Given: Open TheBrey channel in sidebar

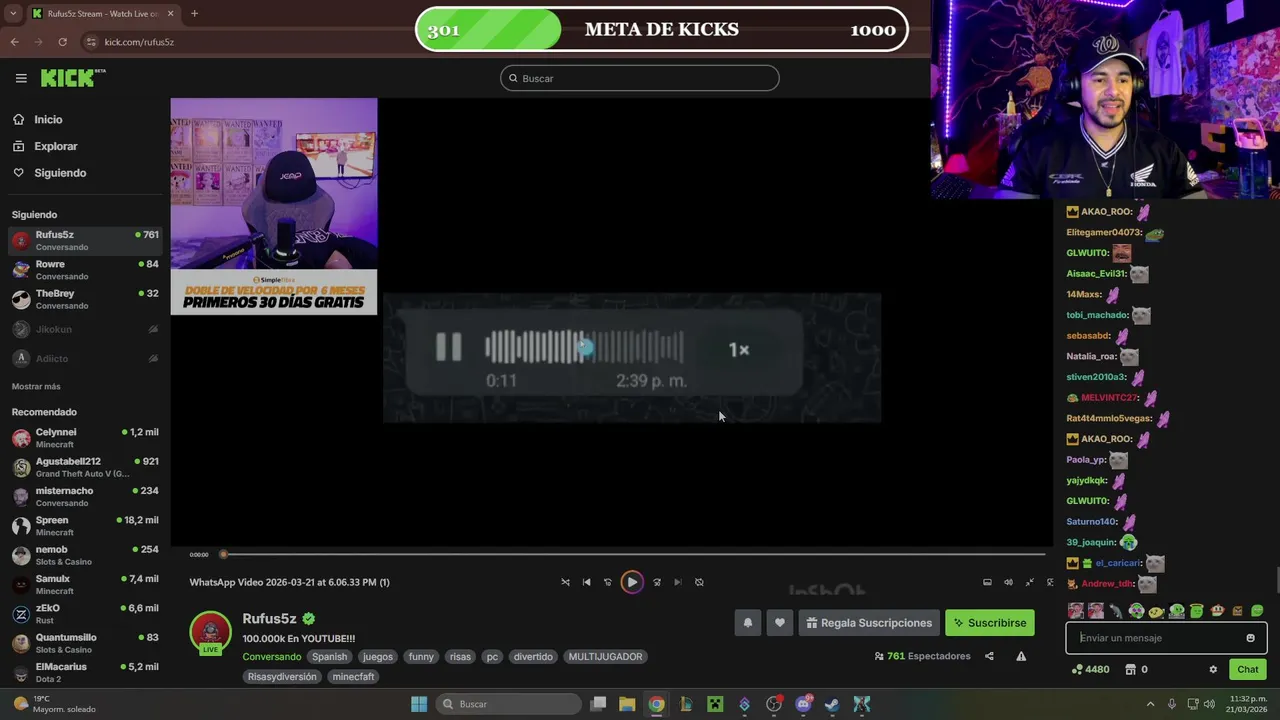Looking at the screenshot, I should click(x=85, y=299).
